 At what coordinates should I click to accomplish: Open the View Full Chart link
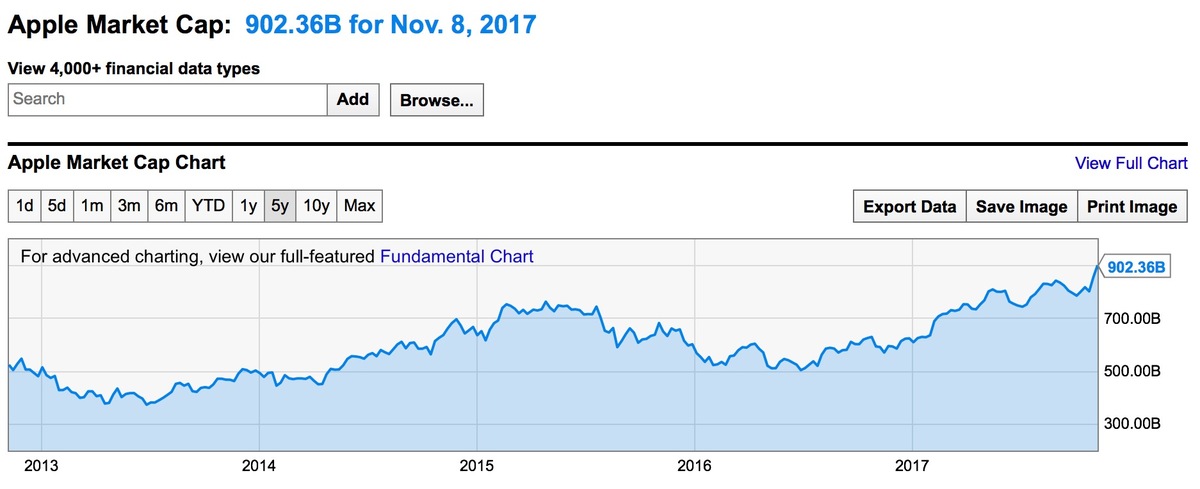1131,163
